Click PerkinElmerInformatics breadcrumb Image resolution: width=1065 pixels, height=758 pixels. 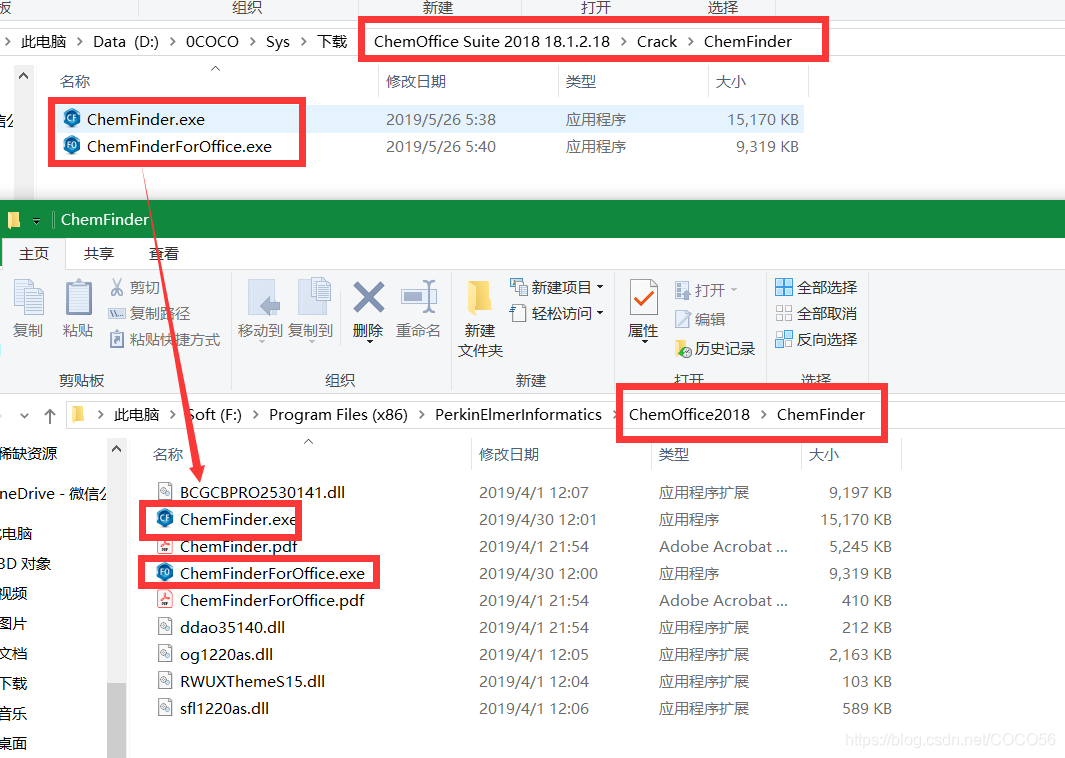pyautogui.click(x=518, y=414)
